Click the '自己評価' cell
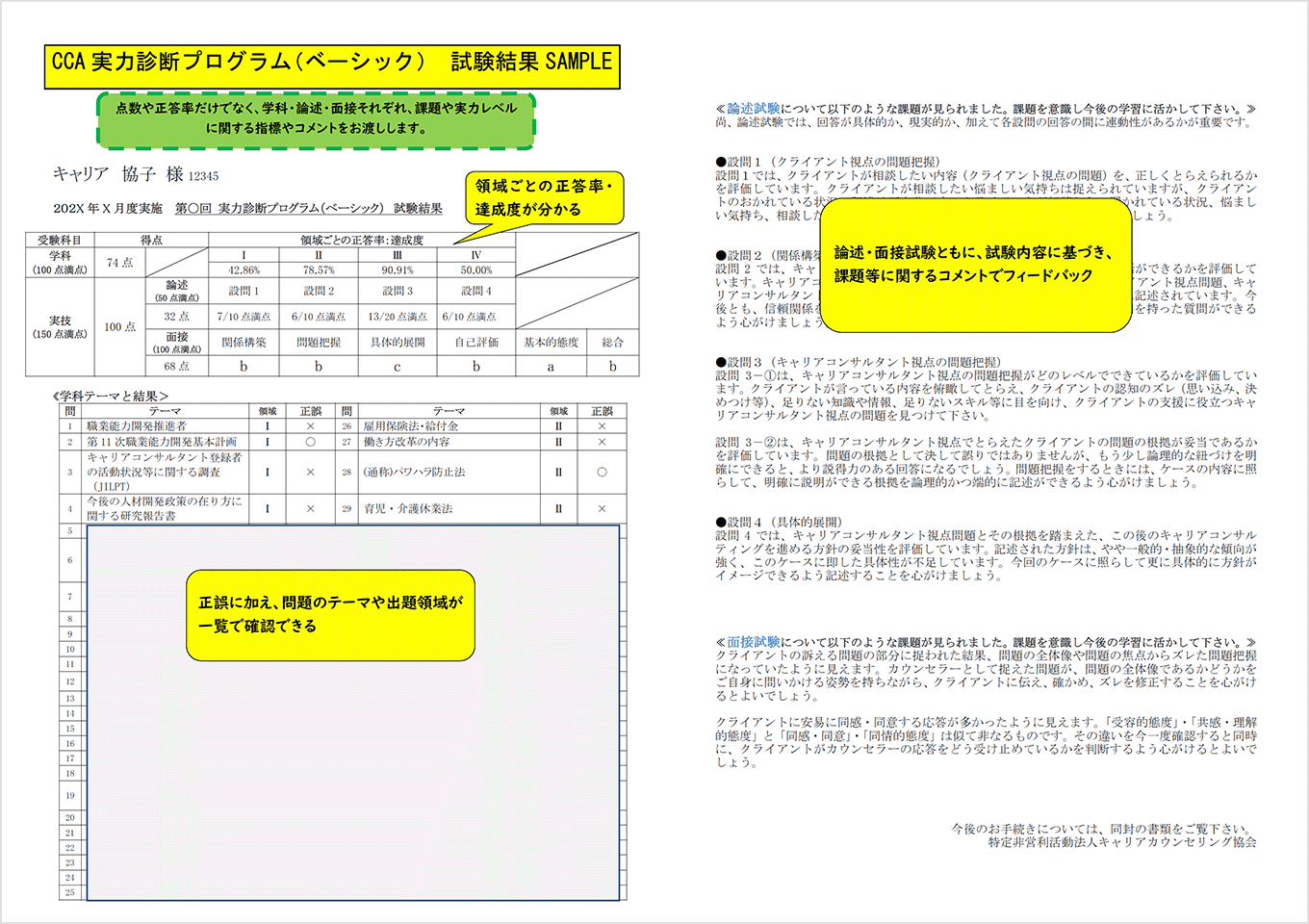The width and height of the screenshot is (1309, 924). pyautogui.click(x=476, y=342)
